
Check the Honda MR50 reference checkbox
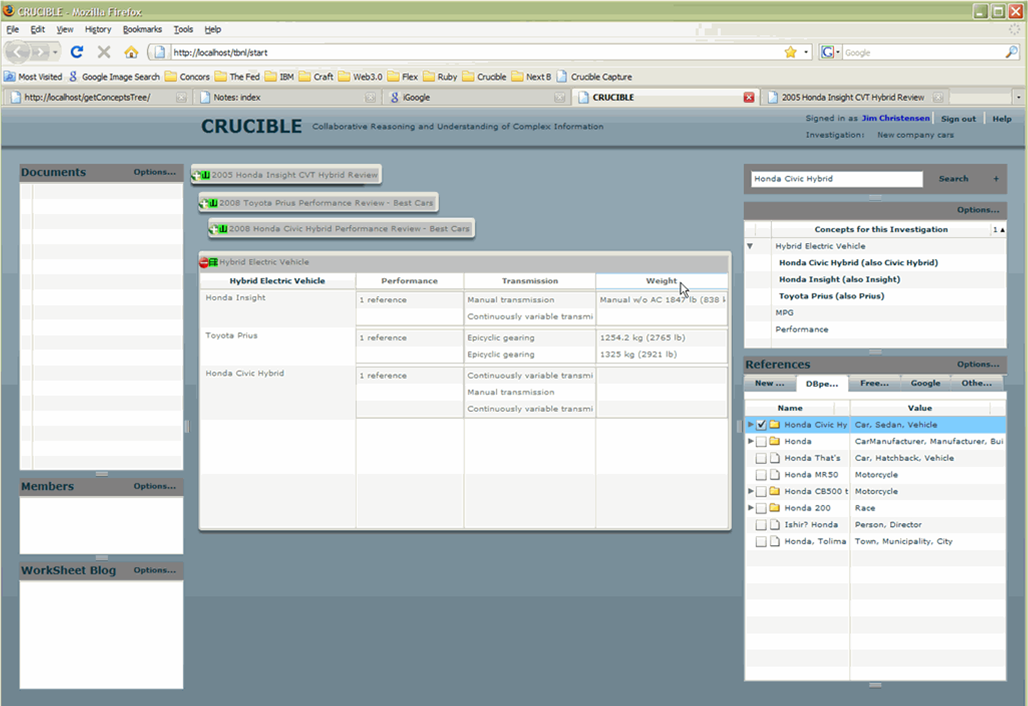[x=761, y=475]
